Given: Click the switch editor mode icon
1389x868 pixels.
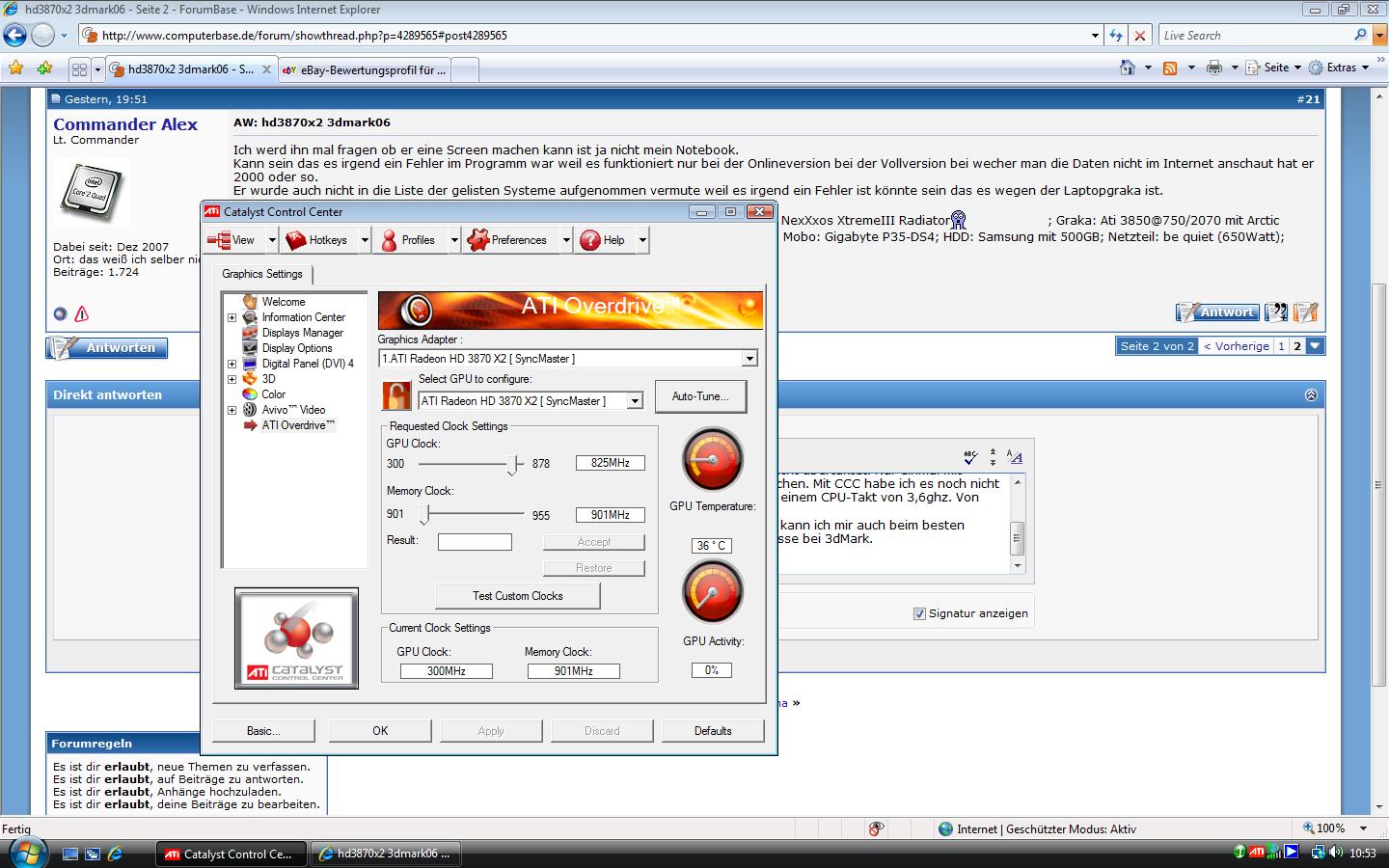Looking at the screenshot, I should pyautogui.click(x=1015, y=457).
